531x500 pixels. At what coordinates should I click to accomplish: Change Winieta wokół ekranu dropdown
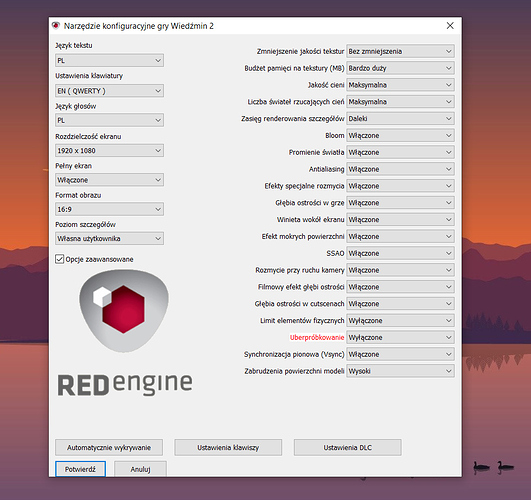(x=400, y=220)
